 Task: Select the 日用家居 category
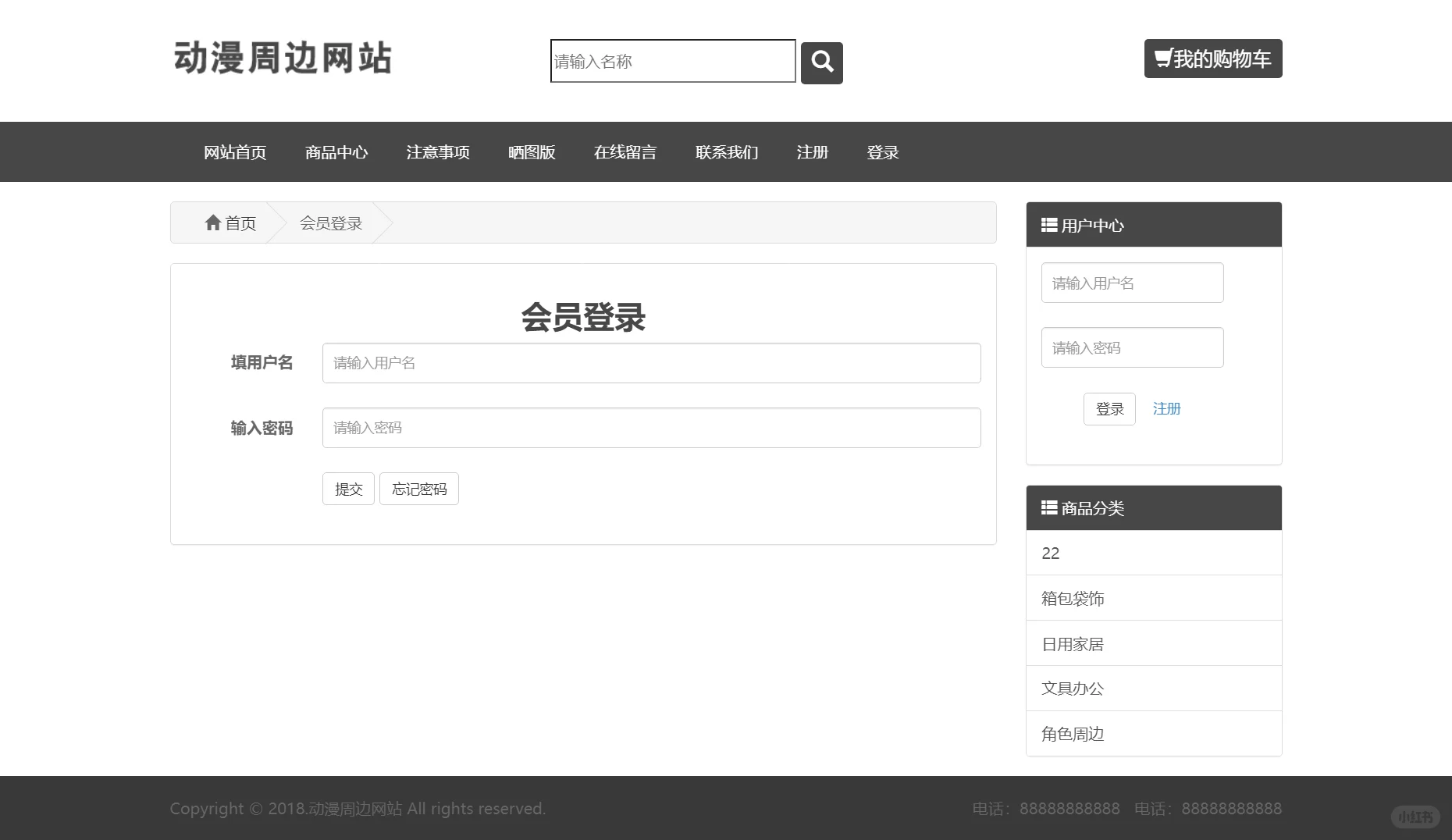point(1070,643)
